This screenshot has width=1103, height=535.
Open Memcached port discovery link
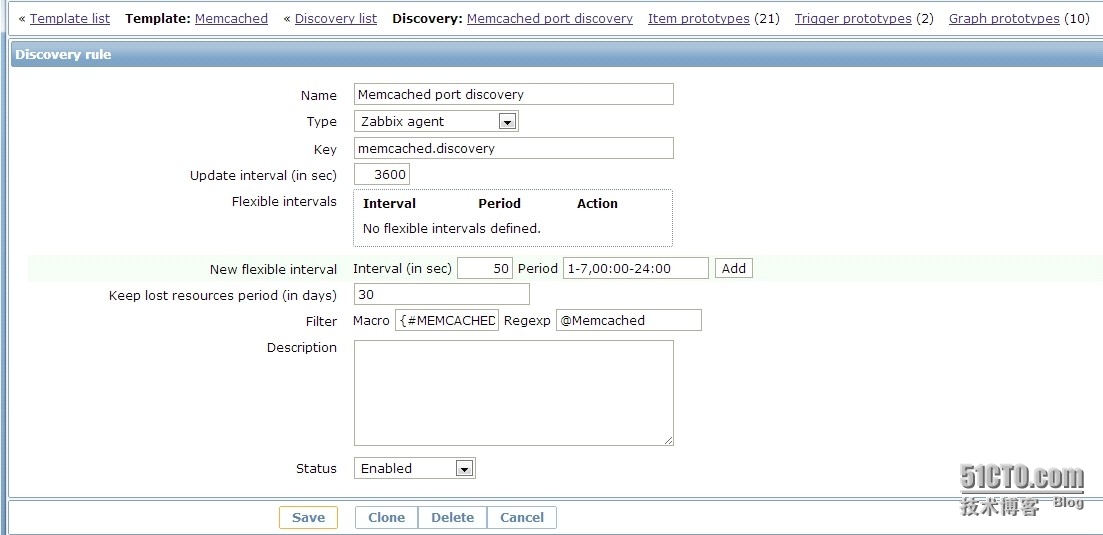[x=549, y=18]
